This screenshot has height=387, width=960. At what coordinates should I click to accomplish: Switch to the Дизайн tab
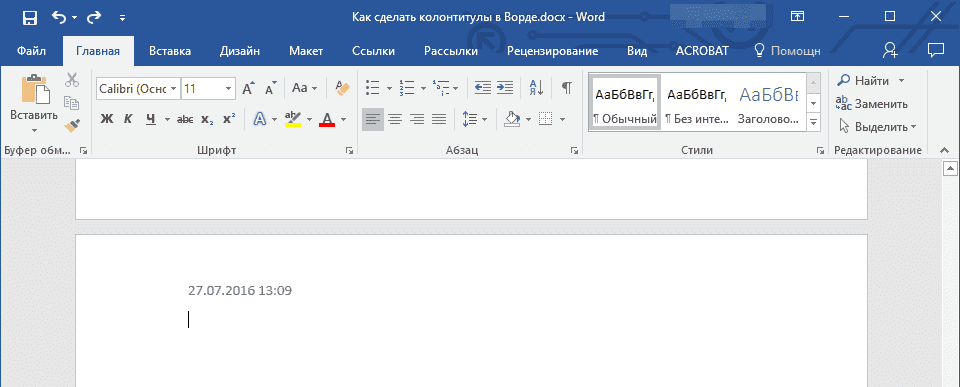240,51
